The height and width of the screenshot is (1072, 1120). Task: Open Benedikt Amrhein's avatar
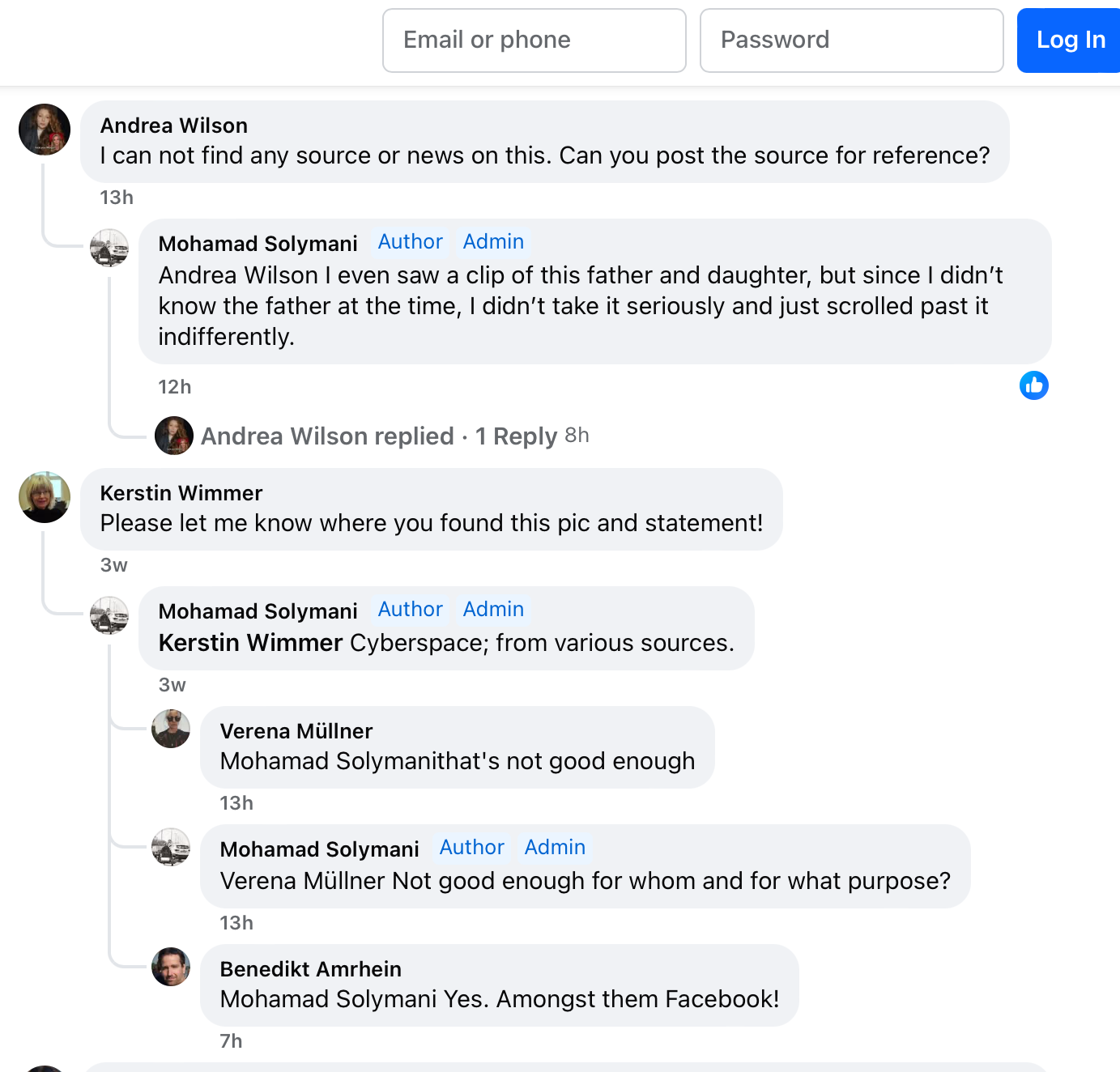coord(171,967)
